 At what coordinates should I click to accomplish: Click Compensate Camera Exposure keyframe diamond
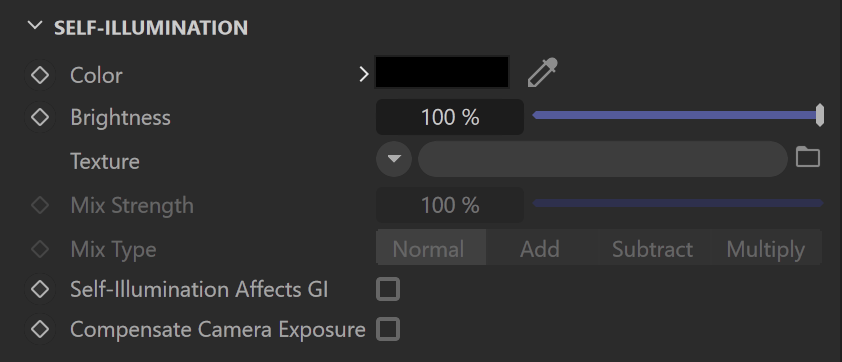pyautogui.click(x=40, y=329)
